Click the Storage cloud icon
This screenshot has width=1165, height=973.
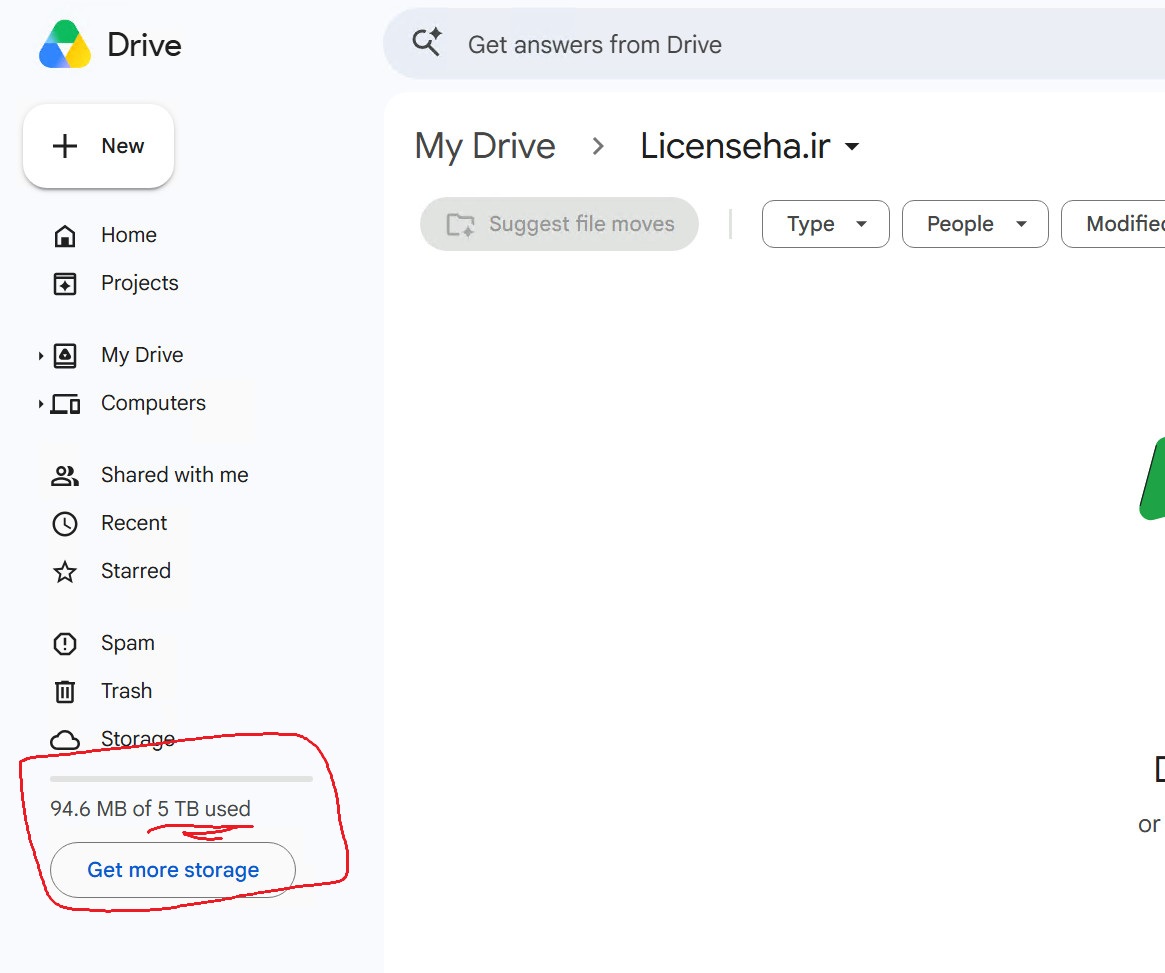[65, 740]
